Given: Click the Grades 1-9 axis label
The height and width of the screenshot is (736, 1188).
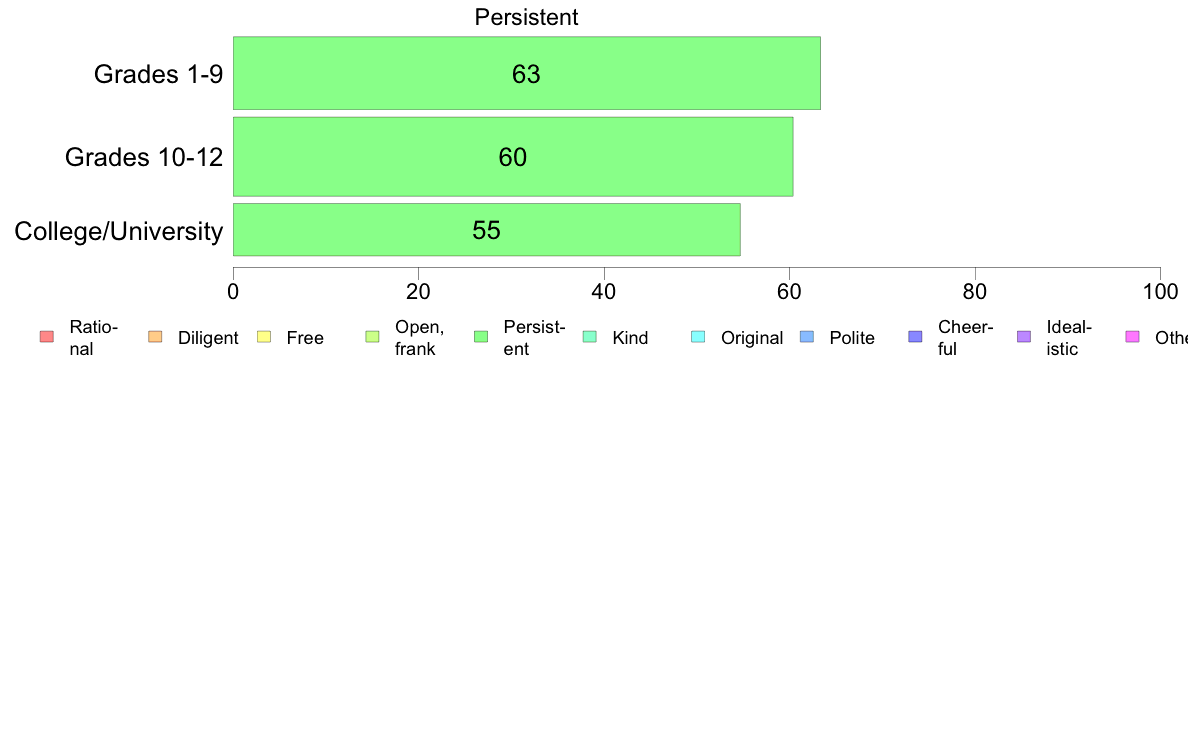Looking at the screenshot, I should [158, 74].
